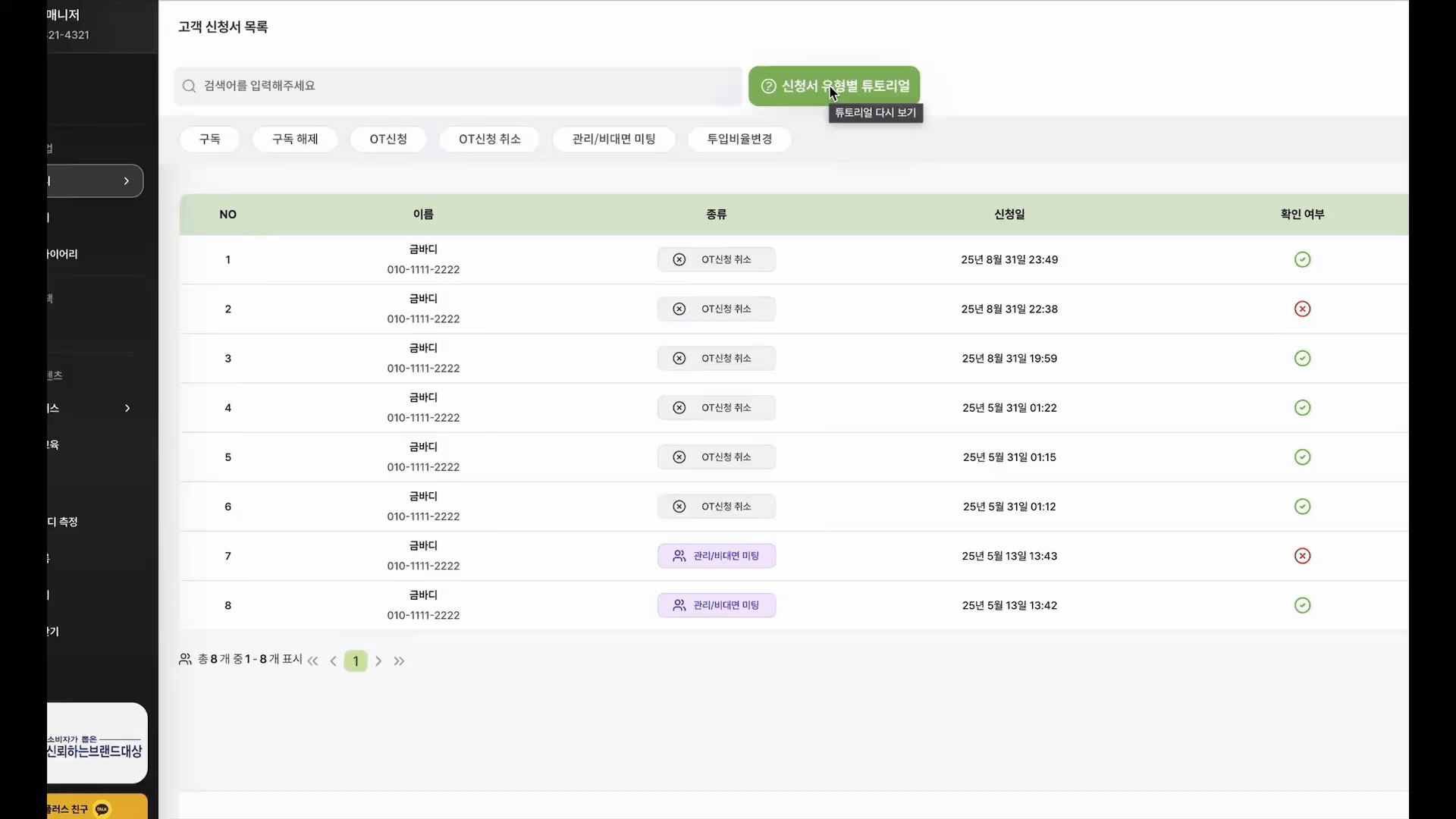Select the 구독 해제 filter tab
1456x819 pixels.
[295, 139]
